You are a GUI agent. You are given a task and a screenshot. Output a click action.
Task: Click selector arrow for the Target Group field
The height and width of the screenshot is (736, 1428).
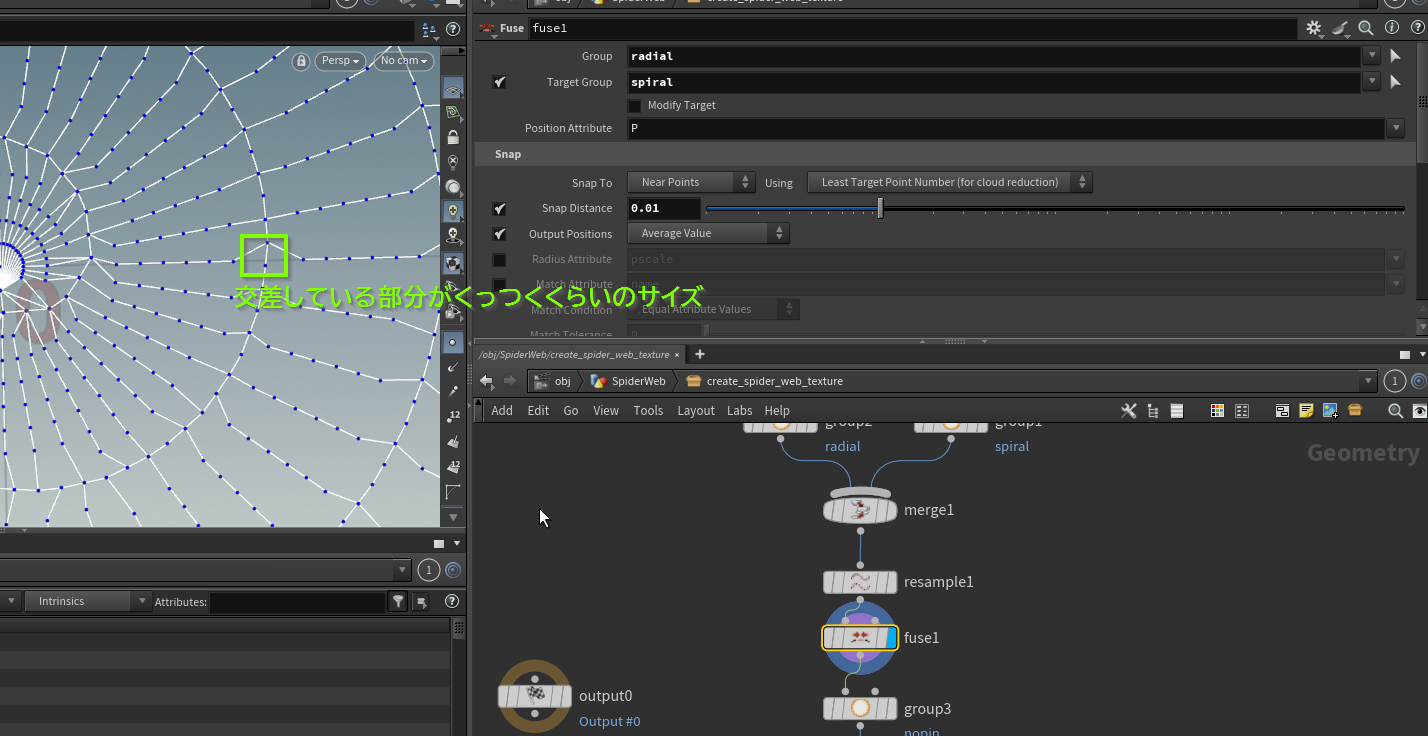click(x=1396, y=82)
